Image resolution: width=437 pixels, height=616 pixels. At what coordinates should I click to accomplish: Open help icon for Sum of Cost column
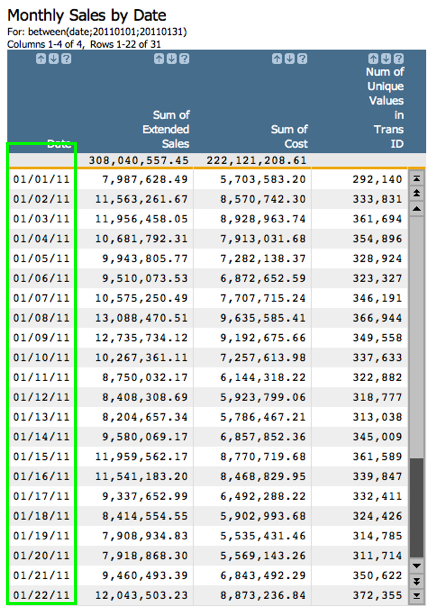click(302, 59)
